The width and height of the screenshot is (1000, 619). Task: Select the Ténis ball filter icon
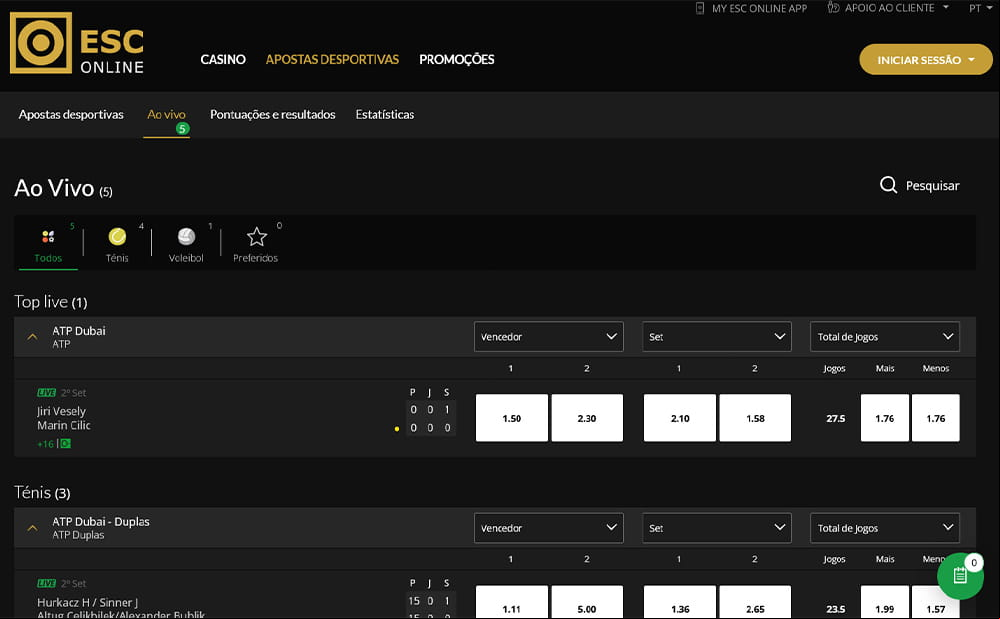click(x=117, y=237)
